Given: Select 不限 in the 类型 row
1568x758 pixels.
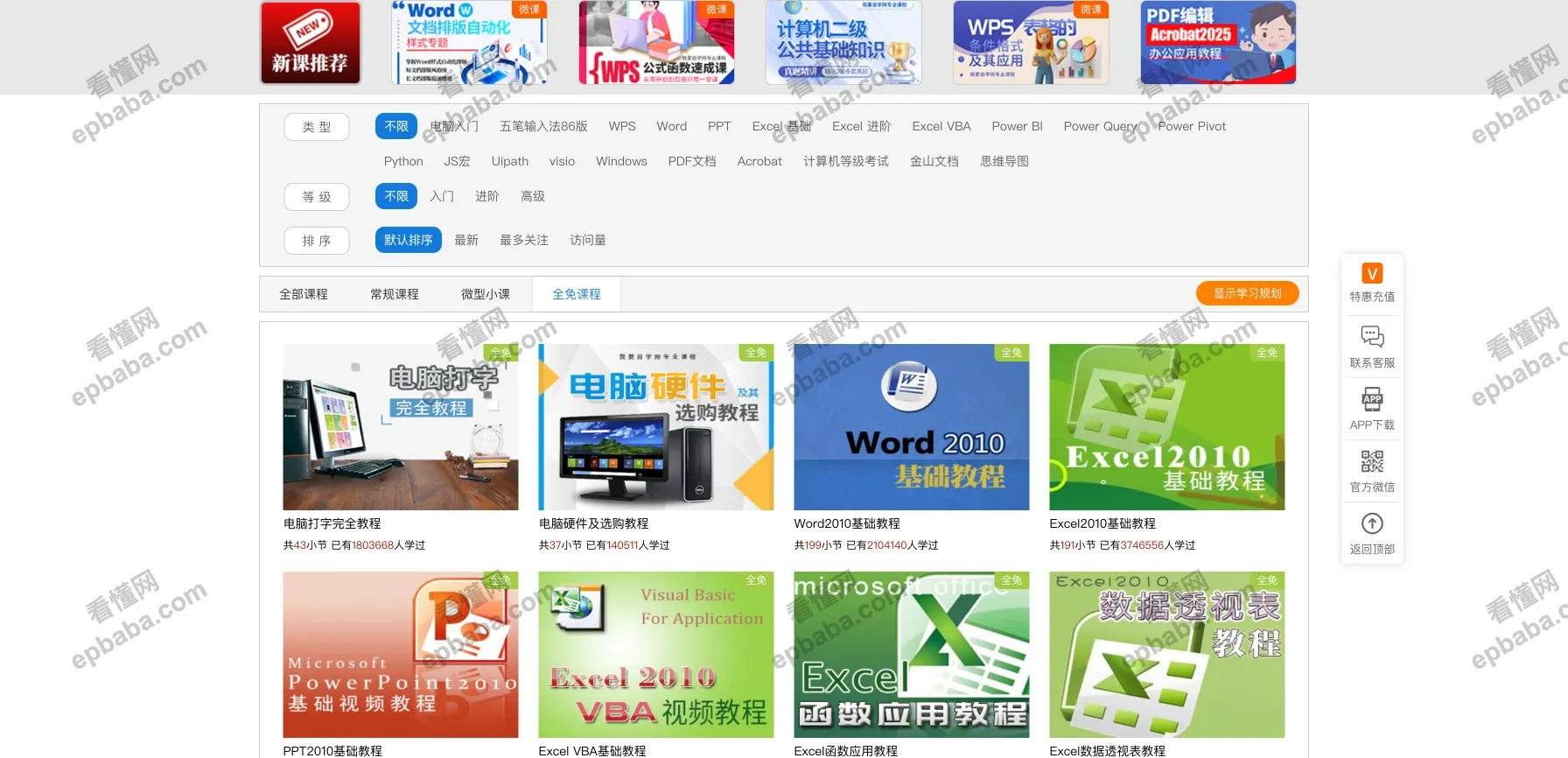Looking at the screenshot, I should point(396,126).
